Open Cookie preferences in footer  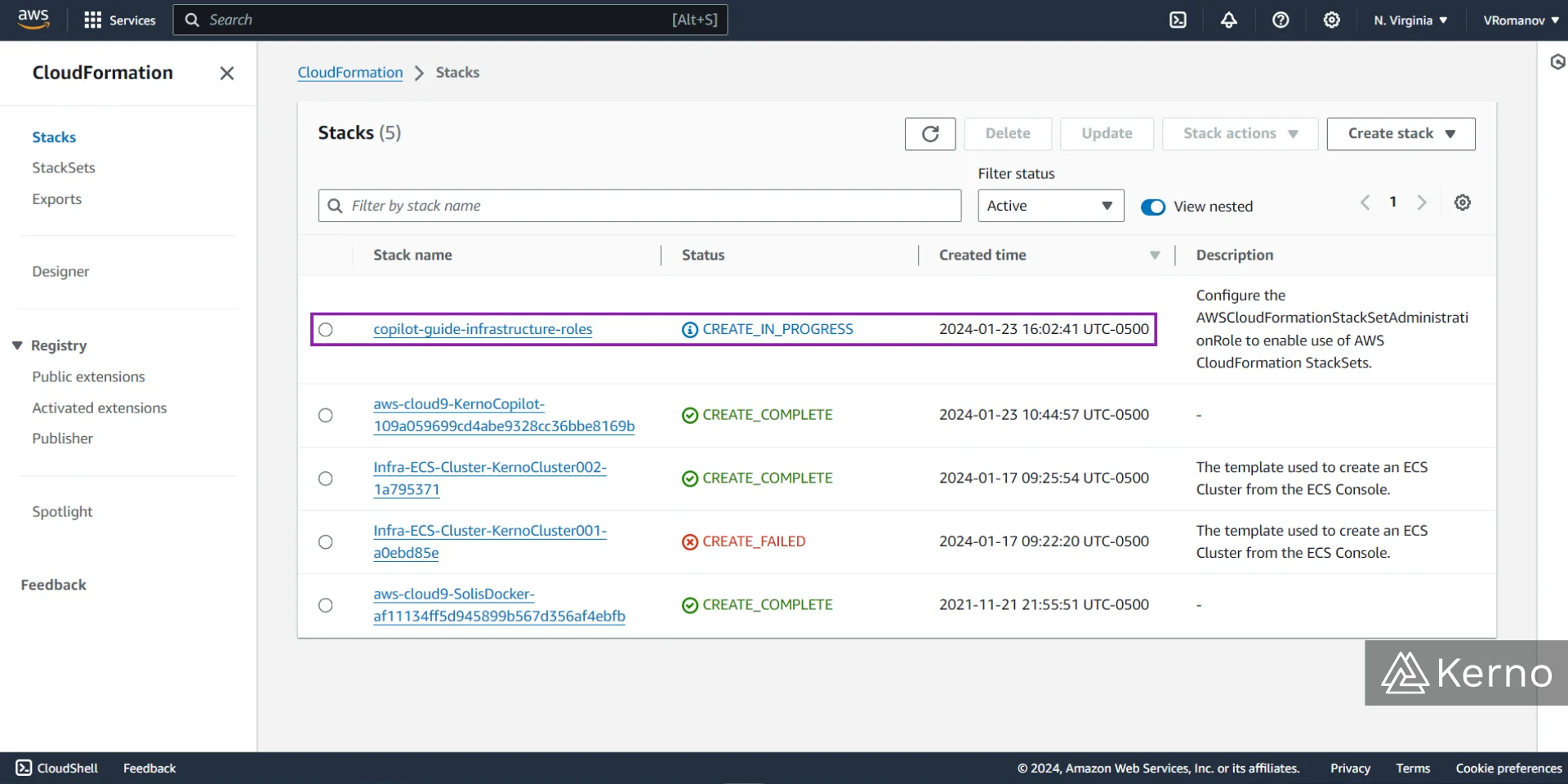[1508, 768]
